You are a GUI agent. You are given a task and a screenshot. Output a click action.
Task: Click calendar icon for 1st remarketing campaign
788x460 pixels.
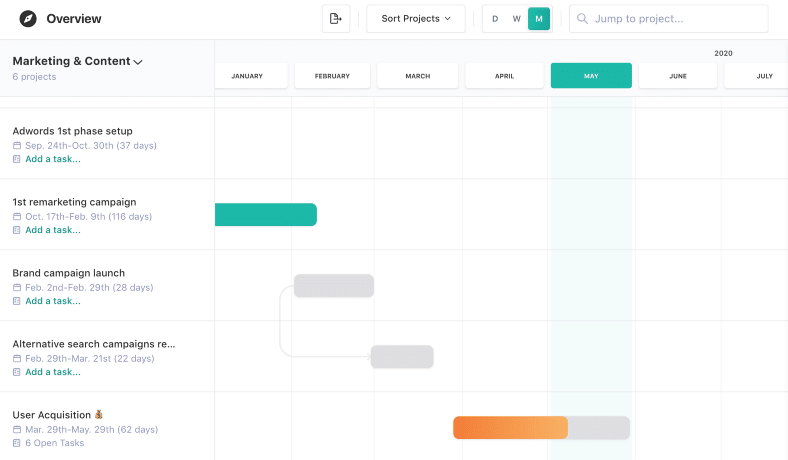click(x=17, y=216)
